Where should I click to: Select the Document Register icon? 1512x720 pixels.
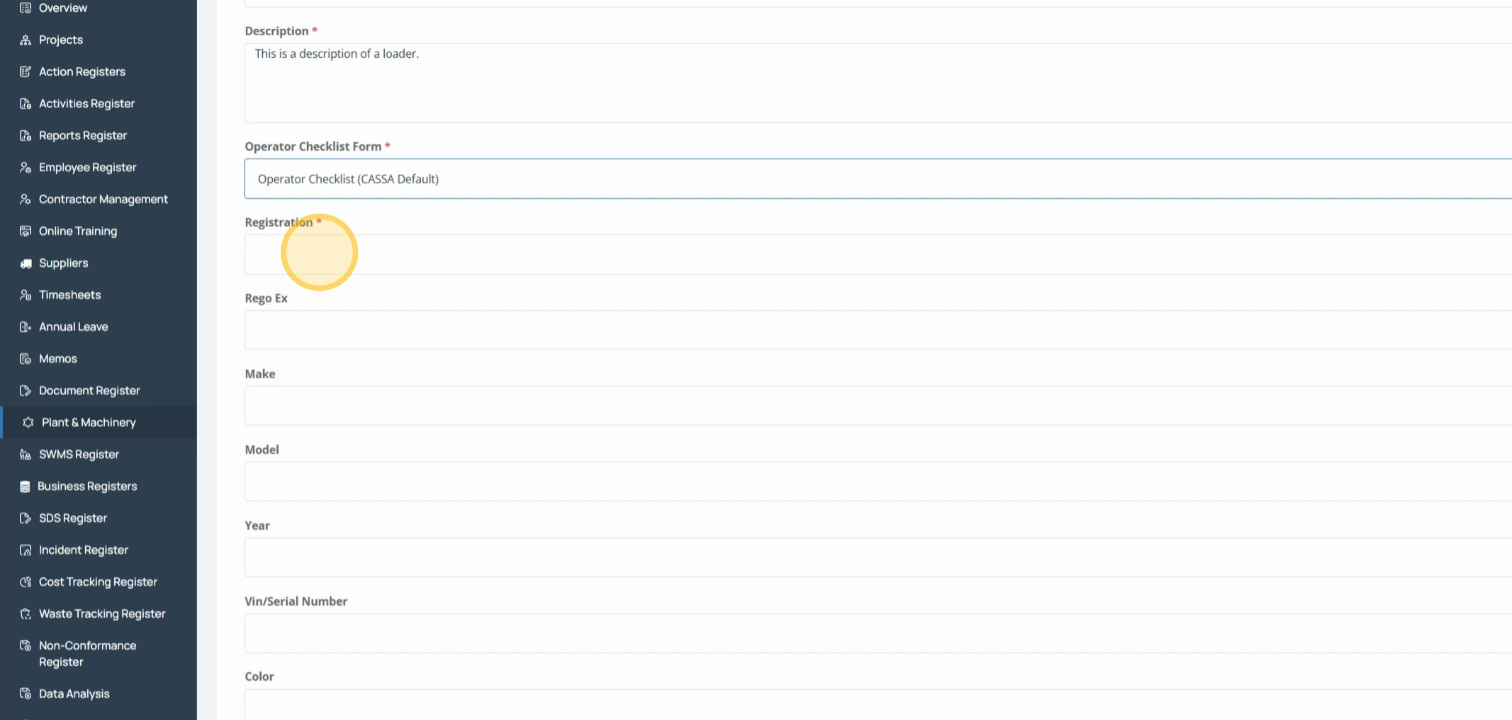(26, 391)
